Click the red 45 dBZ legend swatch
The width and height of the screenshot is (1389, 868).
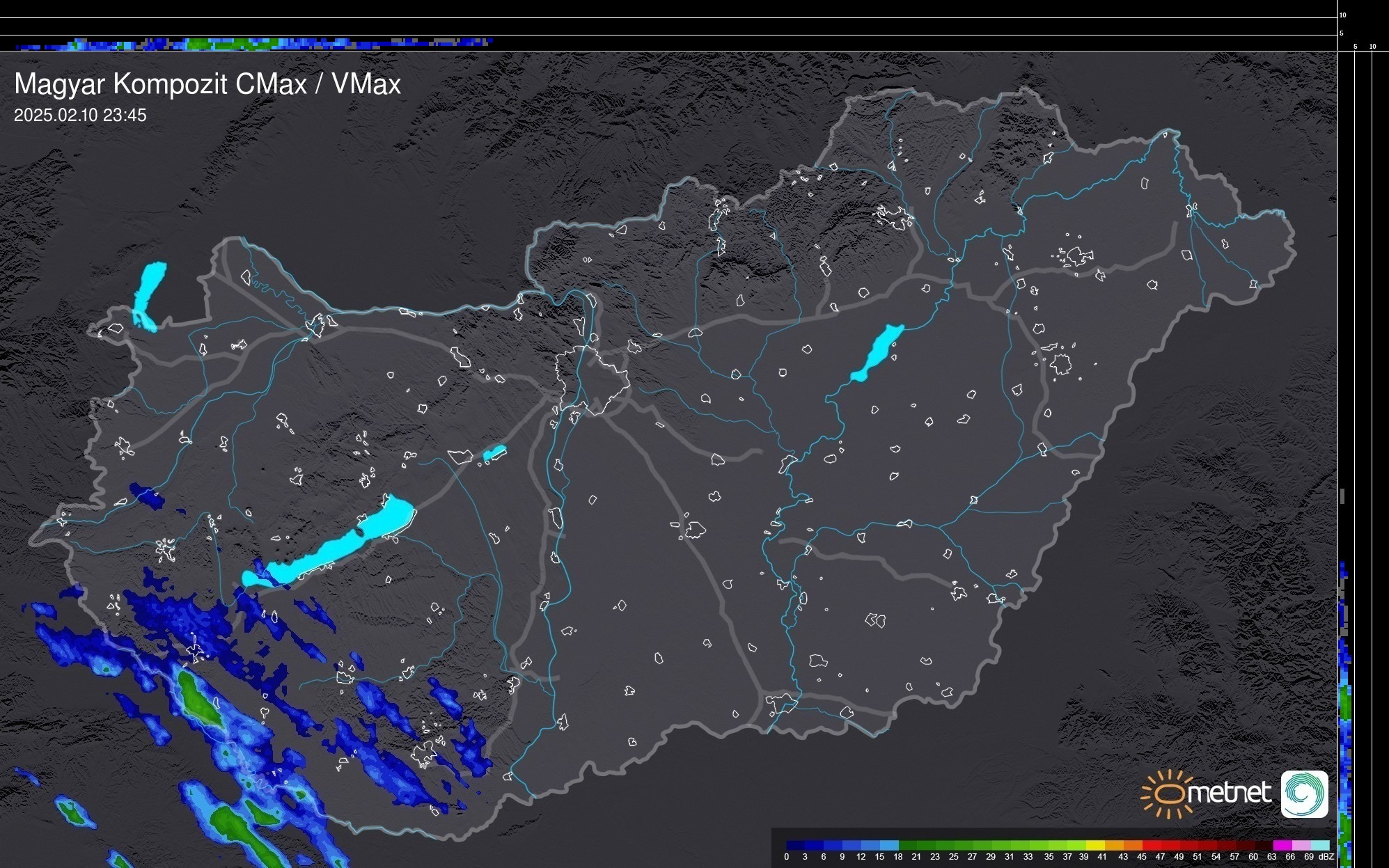click(1151, 845)
